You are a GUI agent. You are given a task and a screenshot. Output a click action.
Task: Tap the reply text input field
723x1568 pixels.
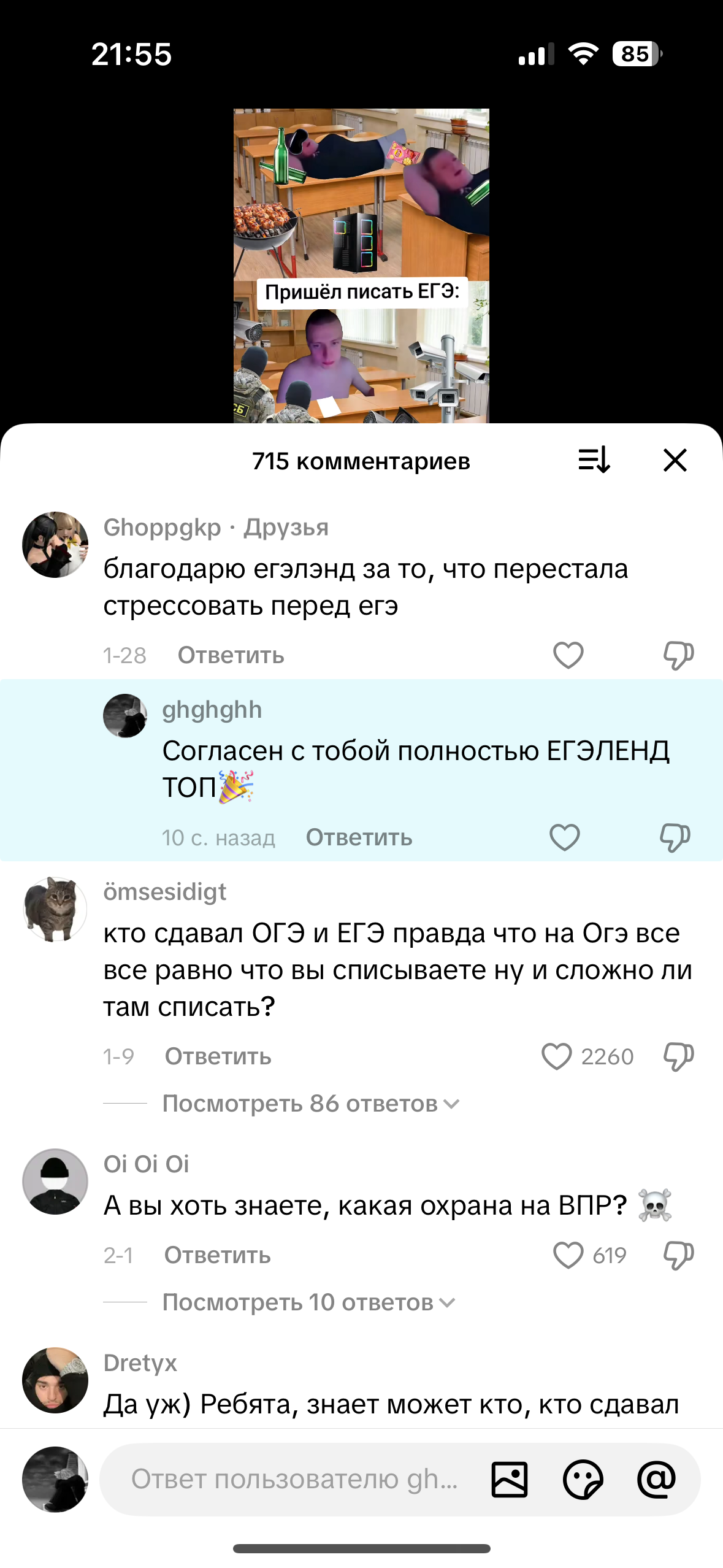pyautogui.click(x=294, y=1480)
